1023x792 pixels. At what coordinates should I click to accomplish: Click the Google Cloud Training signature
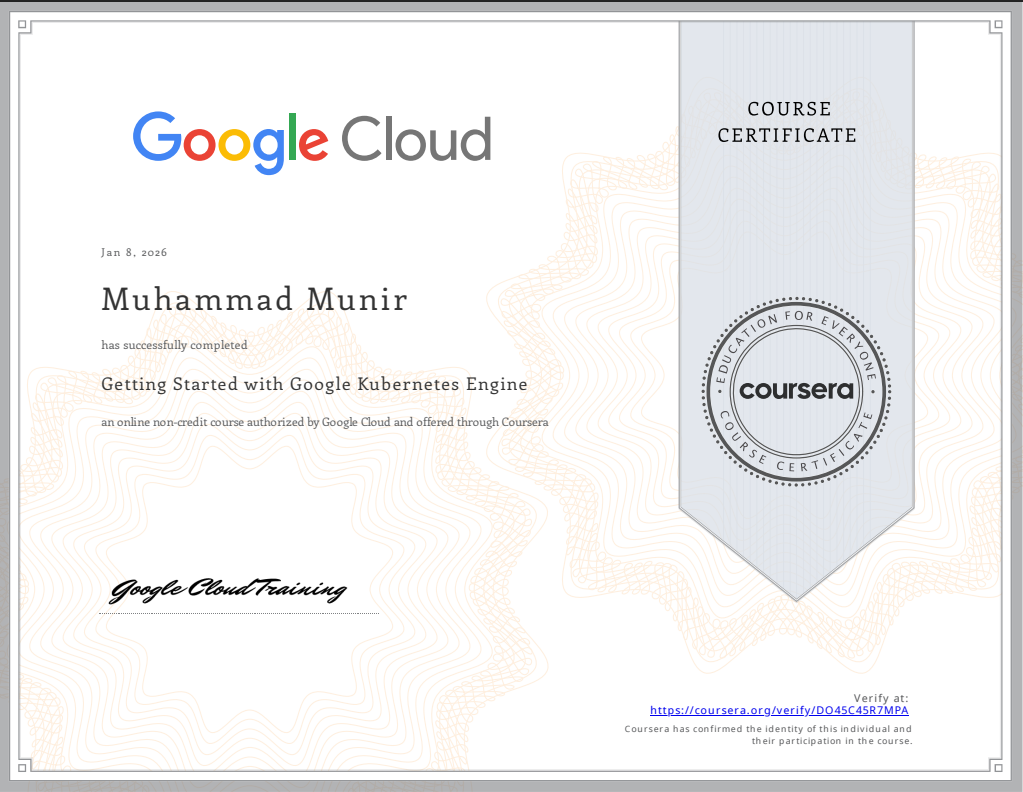click(228, 588)
